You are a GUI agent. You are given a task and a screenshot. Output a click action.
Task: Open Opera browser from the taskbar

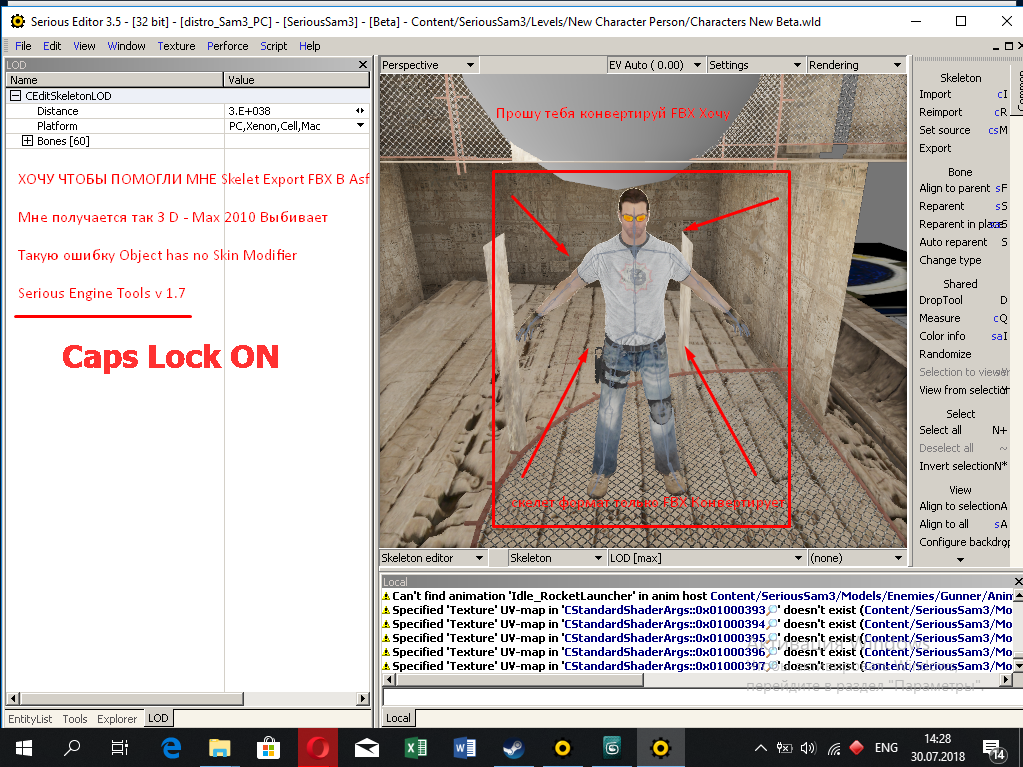pyautogui.click(x=318, y=747)
